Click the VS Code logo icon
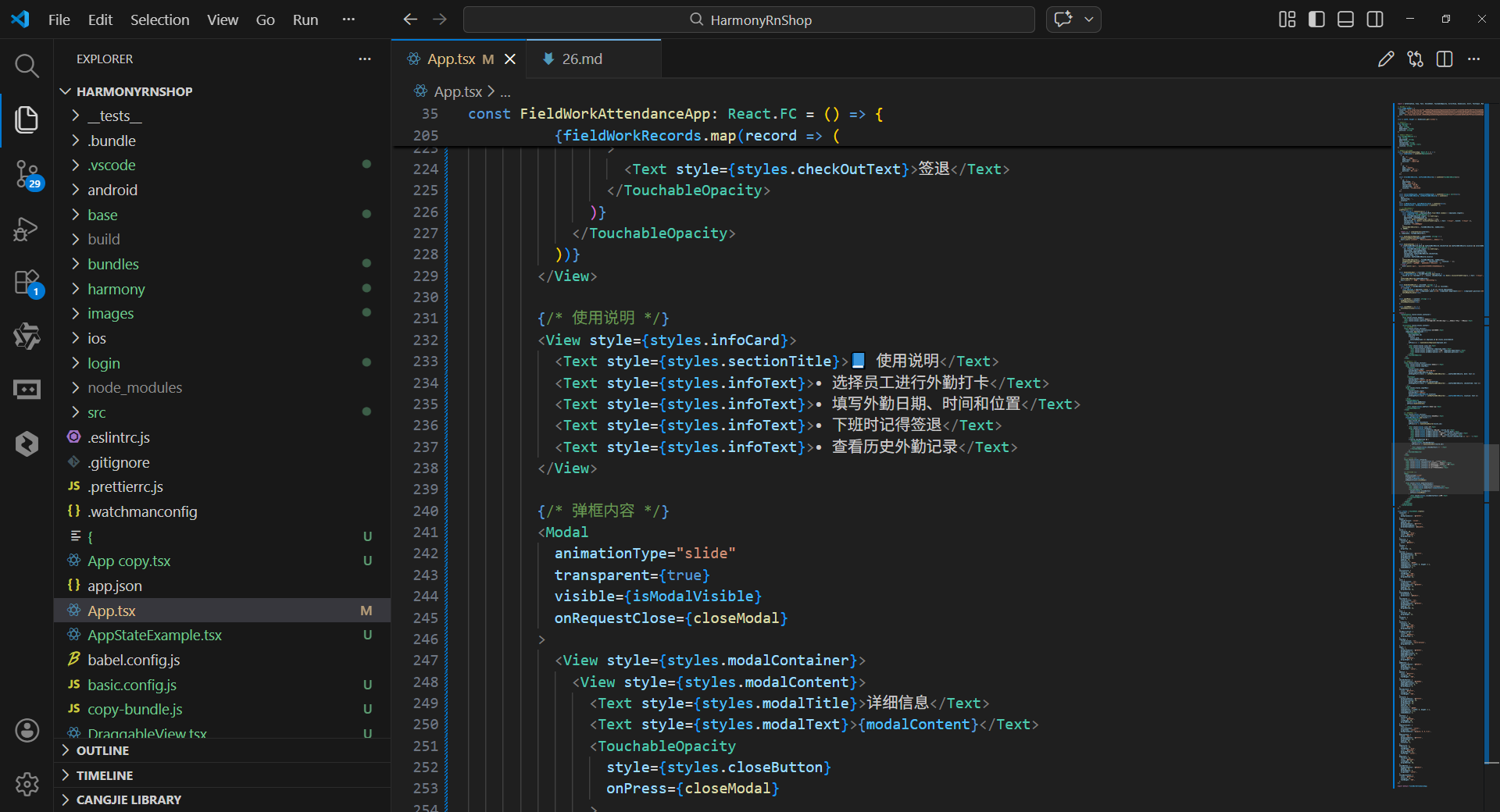The width and height of the screenshot is (1500, 812). click(20, 20)
